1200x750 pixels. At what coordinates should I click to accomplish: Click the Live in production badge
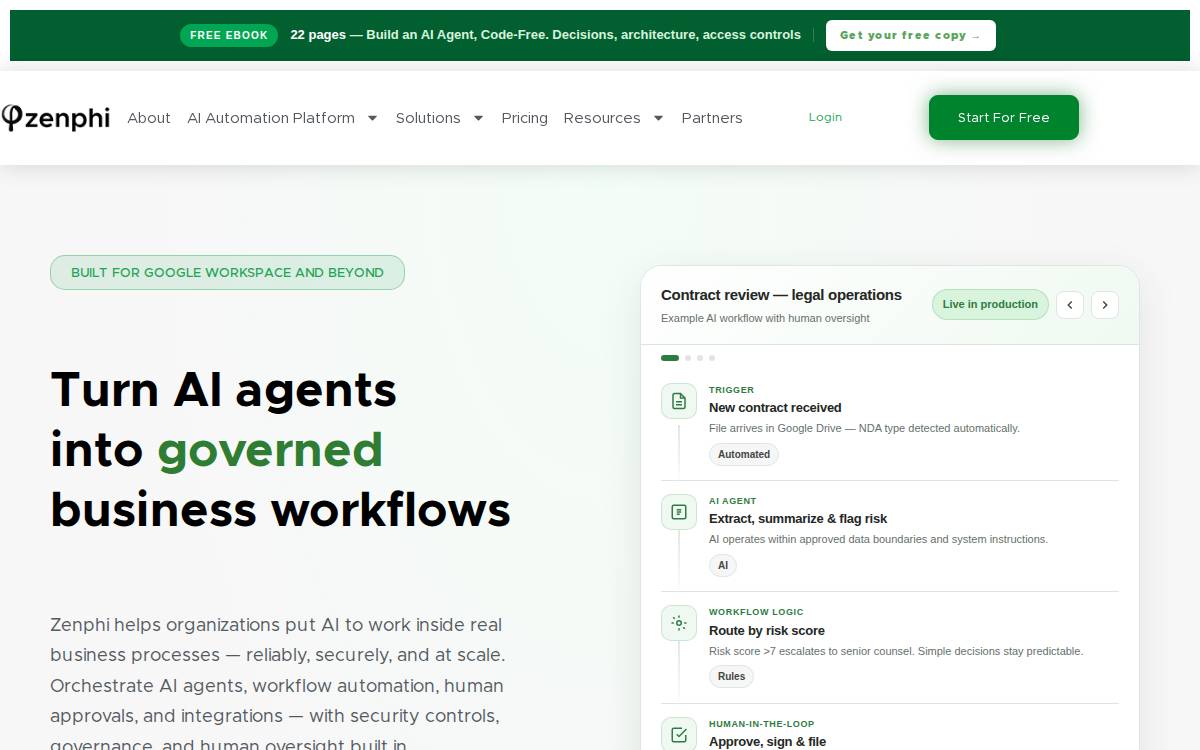coord(990,305)
